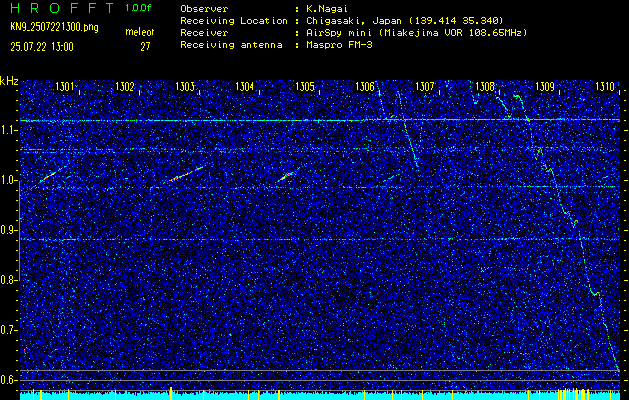Viewport: 629px width, 400px height.
Task: Click the 0.8 frequency axis label
Action: 7,280
